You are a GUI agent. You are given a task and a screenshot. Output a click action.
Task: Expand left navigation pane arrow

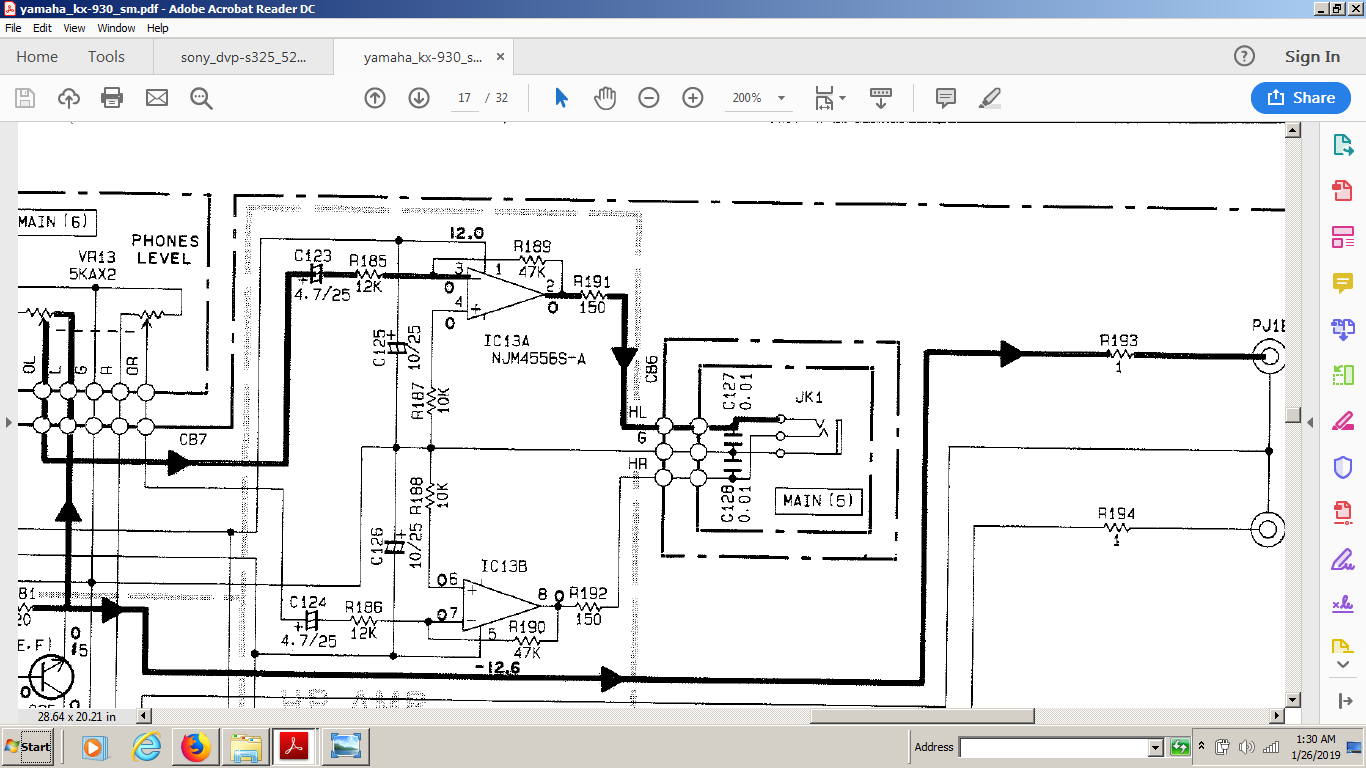pyautogui.click(x=9, y=422)
